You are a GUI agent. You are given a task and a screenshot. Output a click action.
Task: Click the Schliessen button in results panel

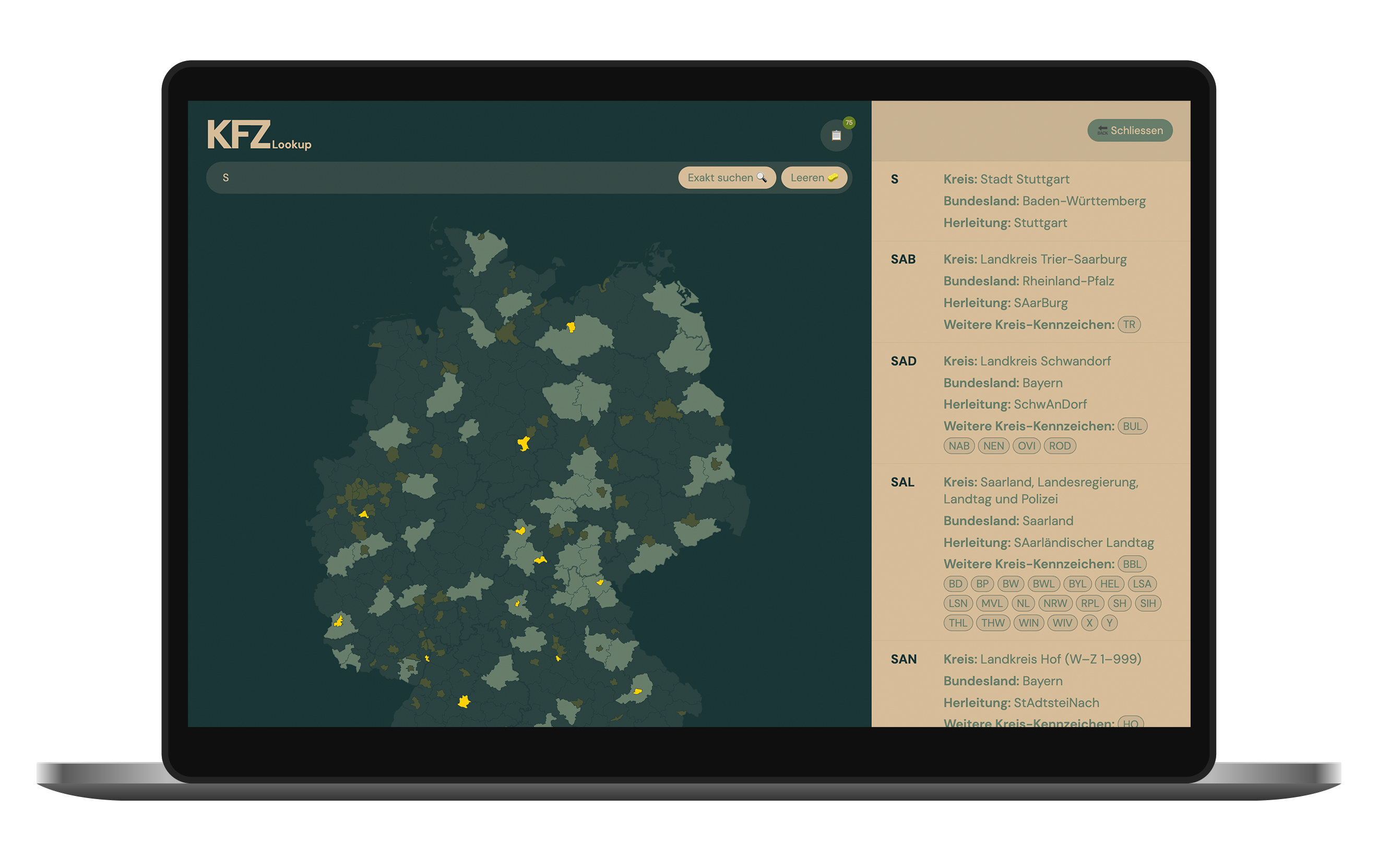tap(1129, 130)
